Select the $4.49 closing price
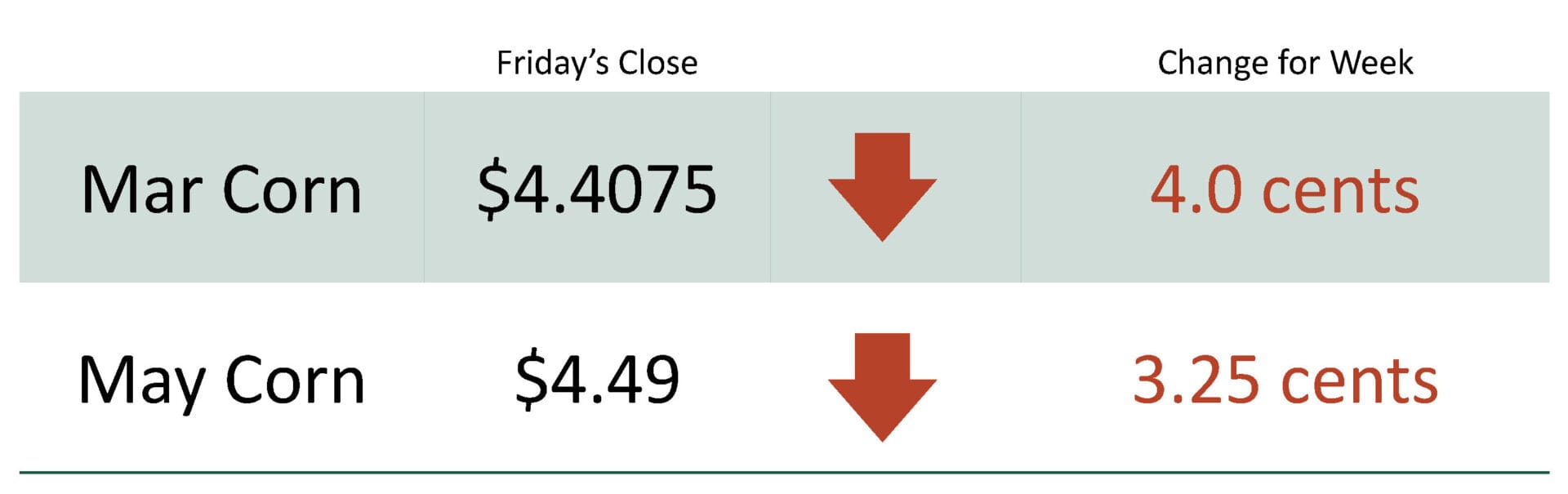 pos(597,380)
